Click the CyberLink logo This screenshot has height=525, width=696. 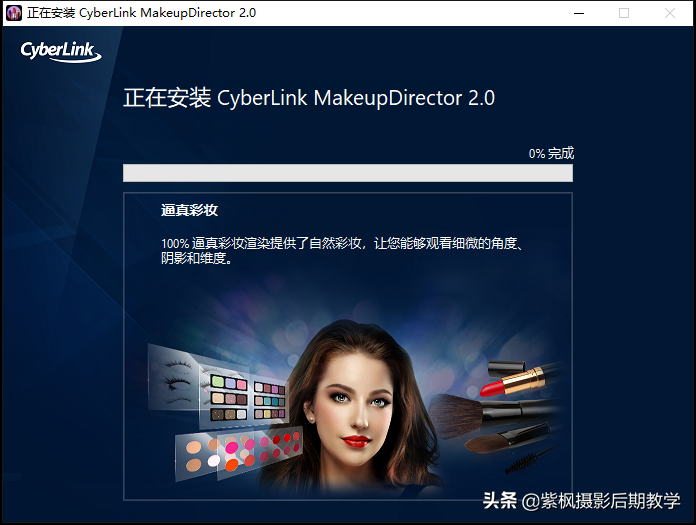tap(61, 51)
